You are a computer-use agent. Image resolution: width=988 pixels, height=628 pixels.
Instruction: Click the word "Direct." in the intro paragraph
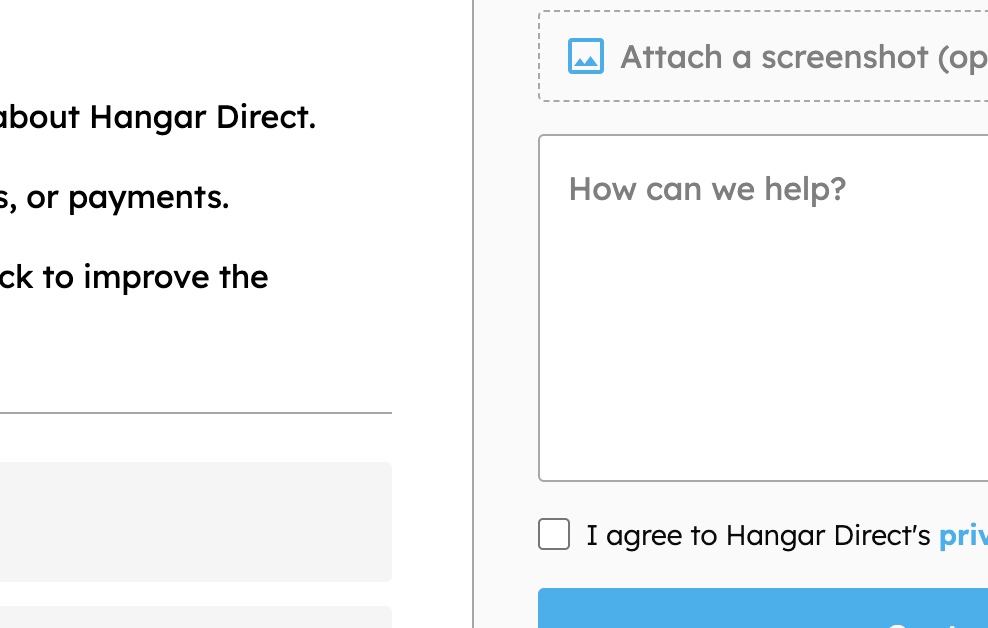click(266, 117)
